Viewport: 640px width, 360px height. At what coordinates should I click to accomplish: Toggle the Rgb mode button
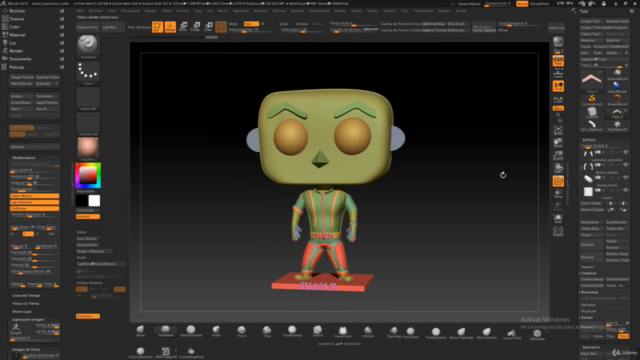coord(251,24)
